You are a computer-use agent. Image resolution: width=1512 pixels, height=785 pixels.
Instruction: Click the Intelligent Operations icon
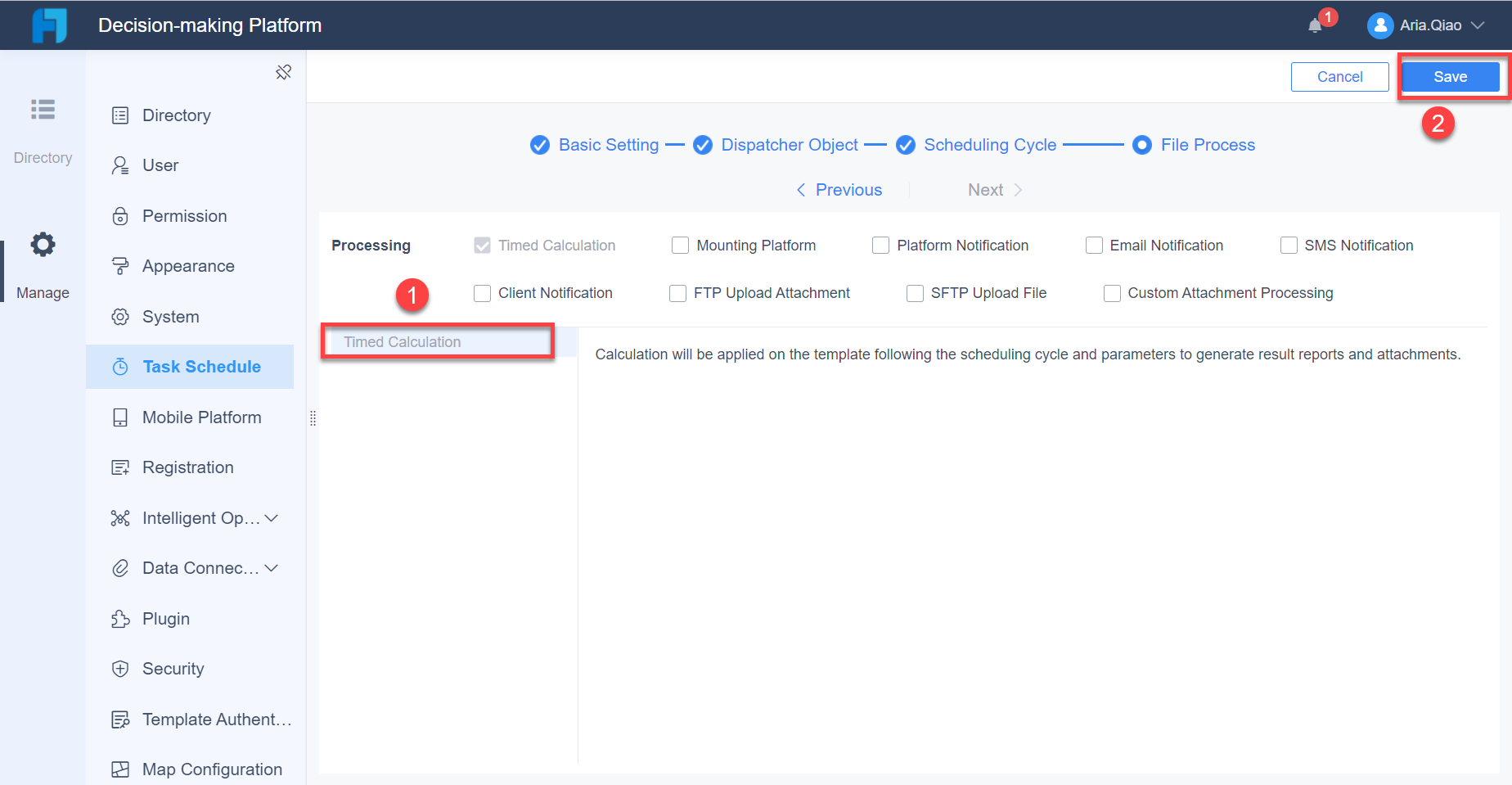[x=120, y=518]
